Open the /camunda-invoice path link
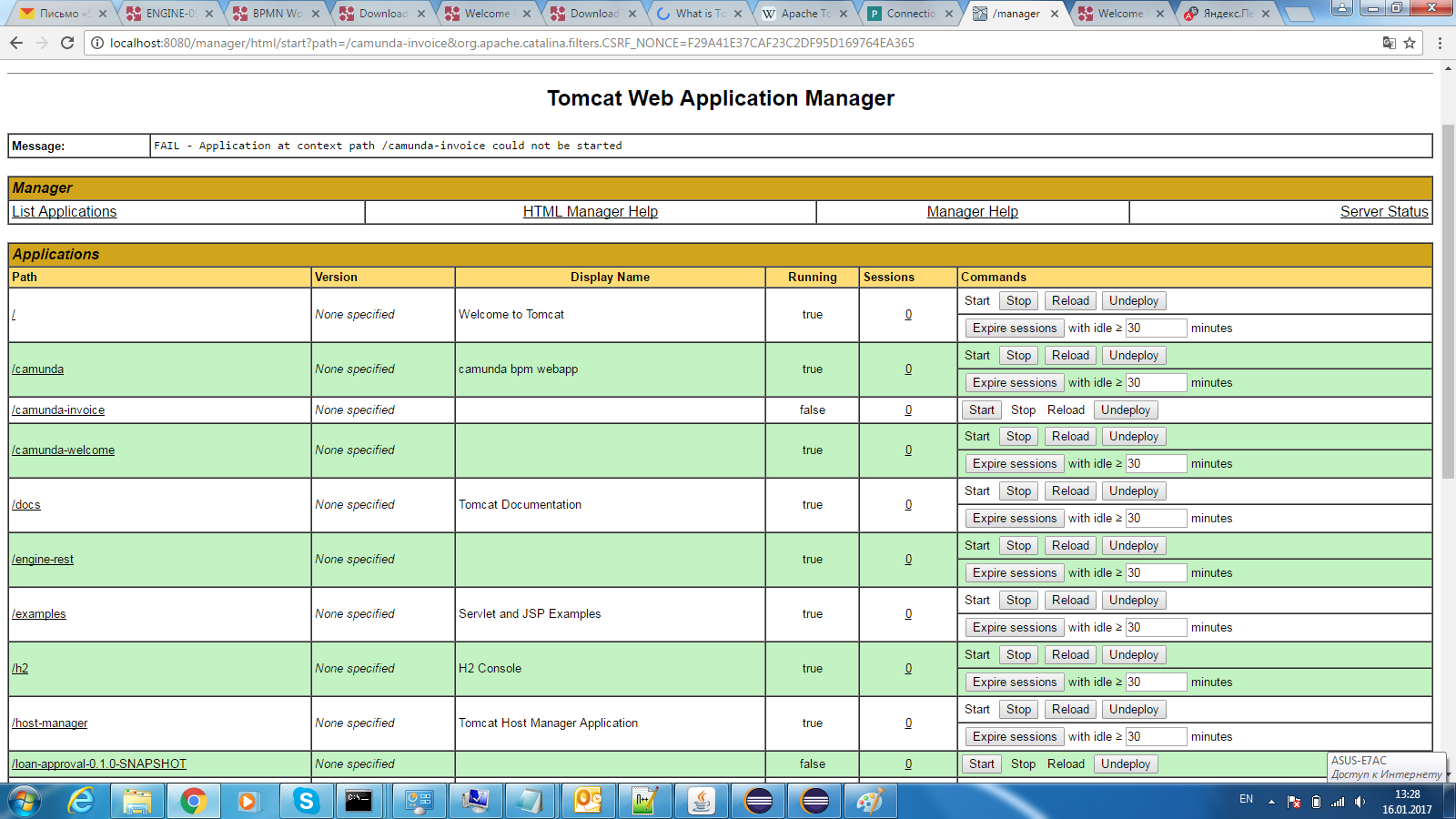 click(58, 410)
